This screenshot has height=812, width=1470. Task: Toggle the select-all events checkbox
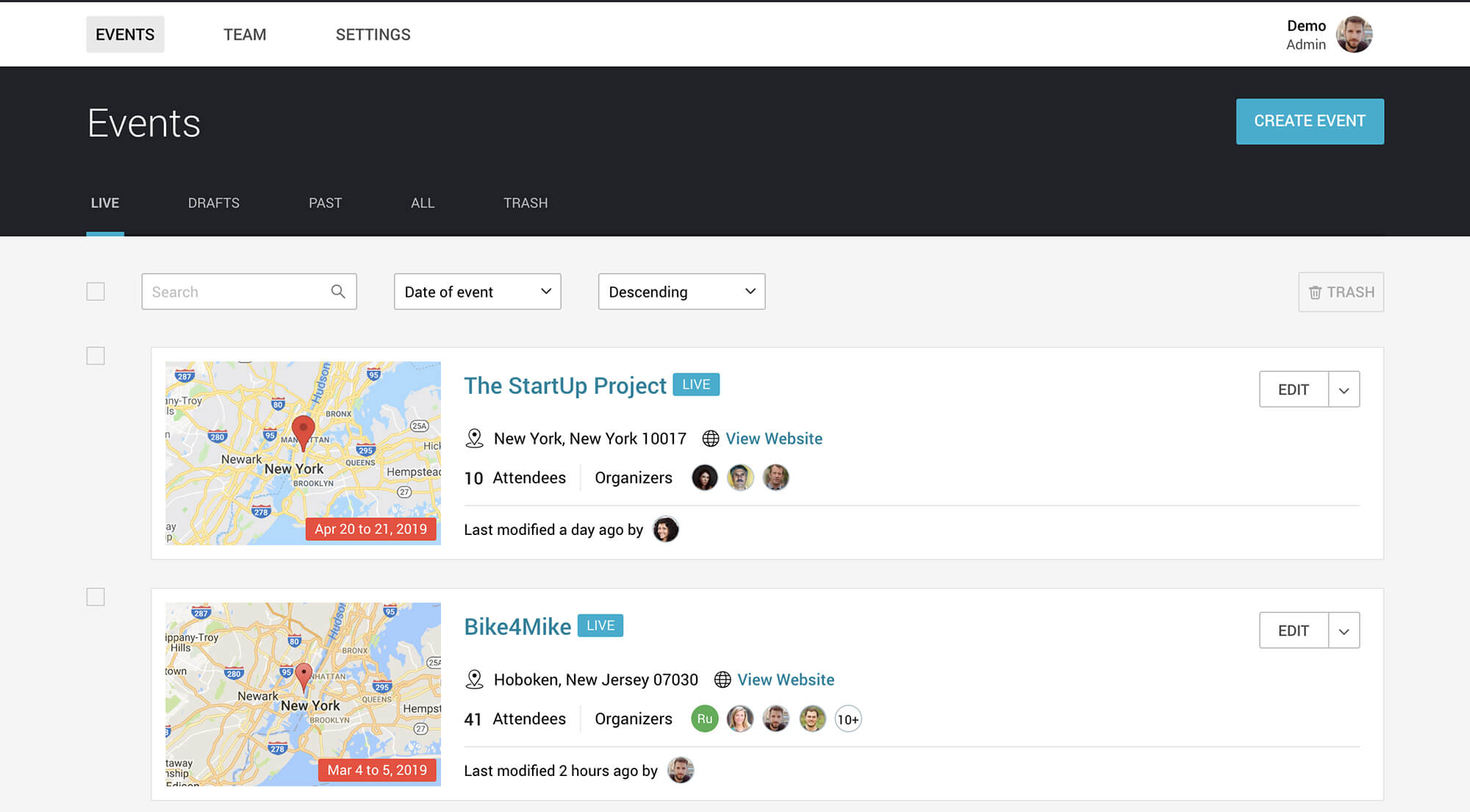[x=96, y=292]
